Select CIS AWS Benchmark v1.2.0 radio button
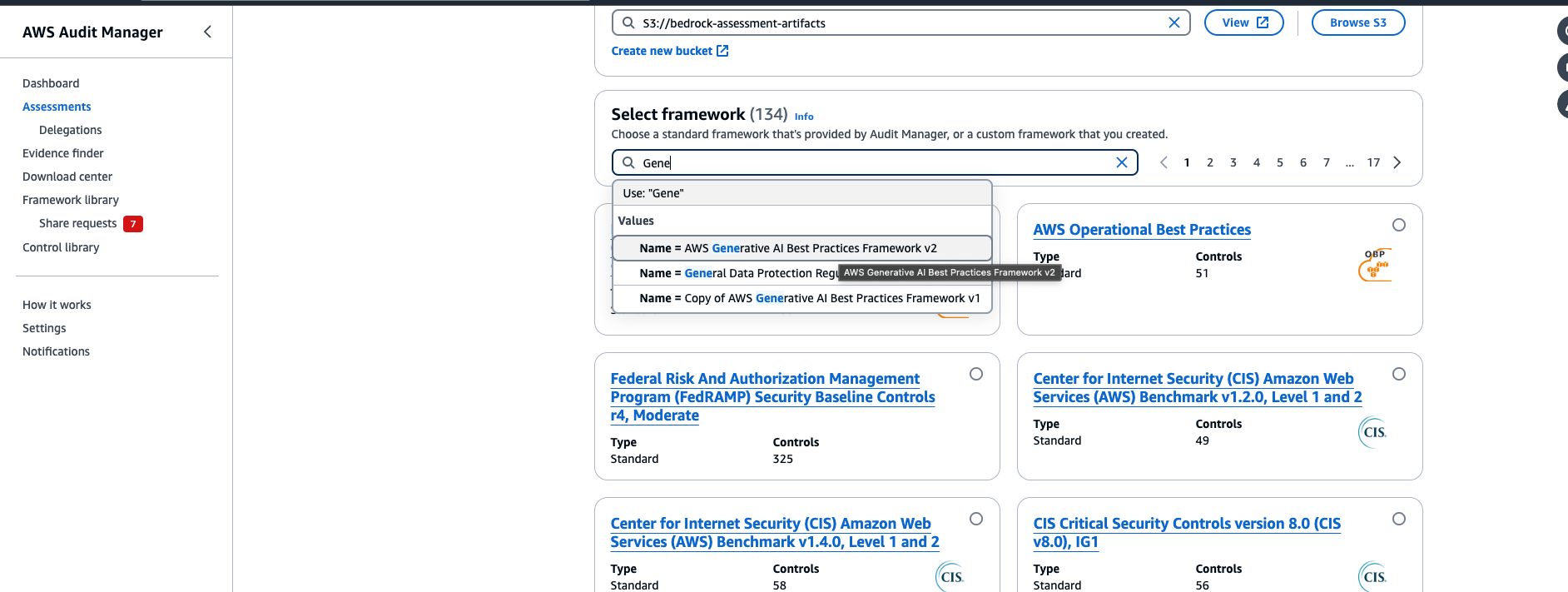Viewport: 1568px width, 592px height. pos(1399,374)
